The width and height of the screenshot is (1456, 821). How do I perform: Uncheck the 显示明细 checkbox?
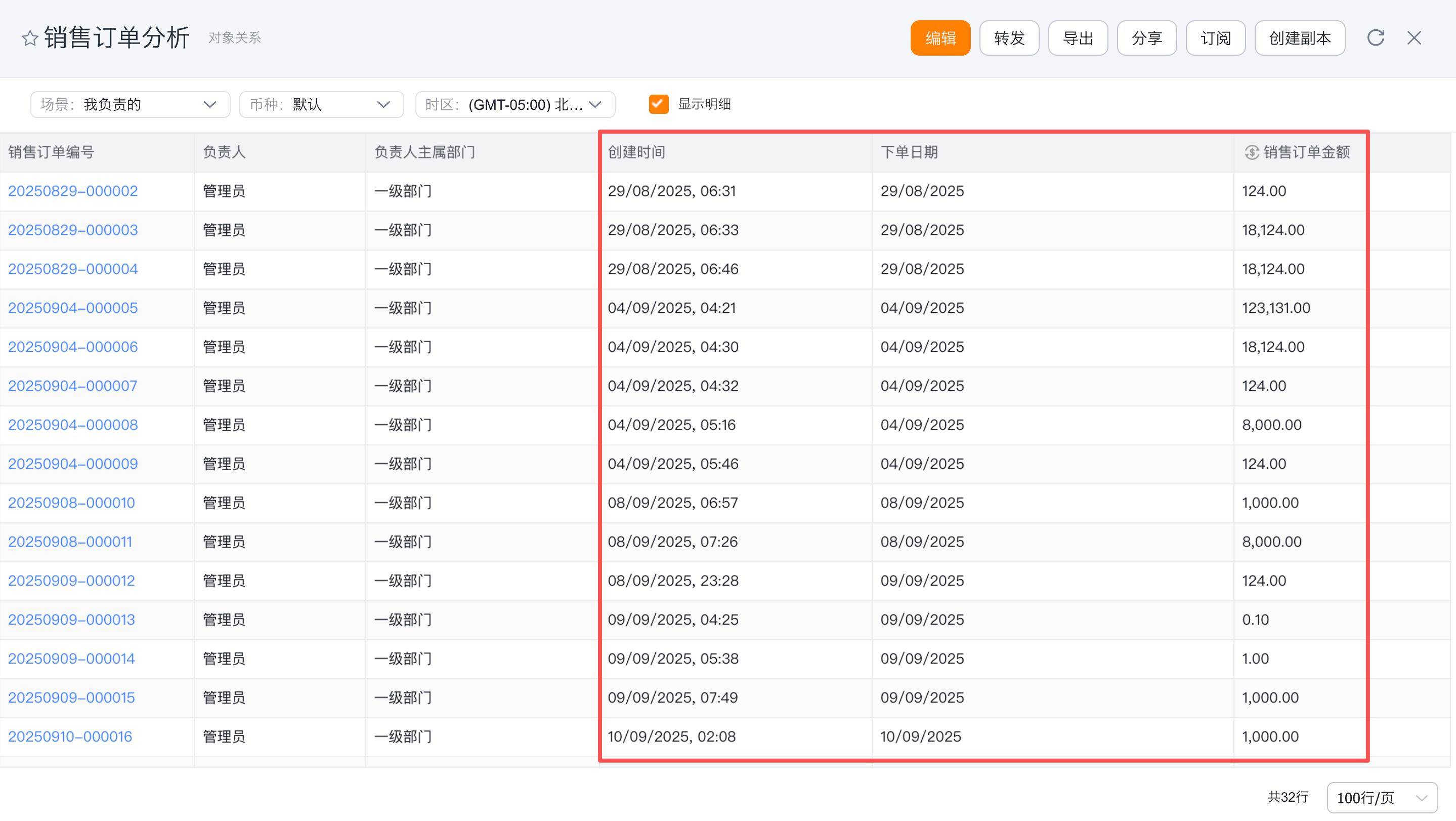click(659, 104)
